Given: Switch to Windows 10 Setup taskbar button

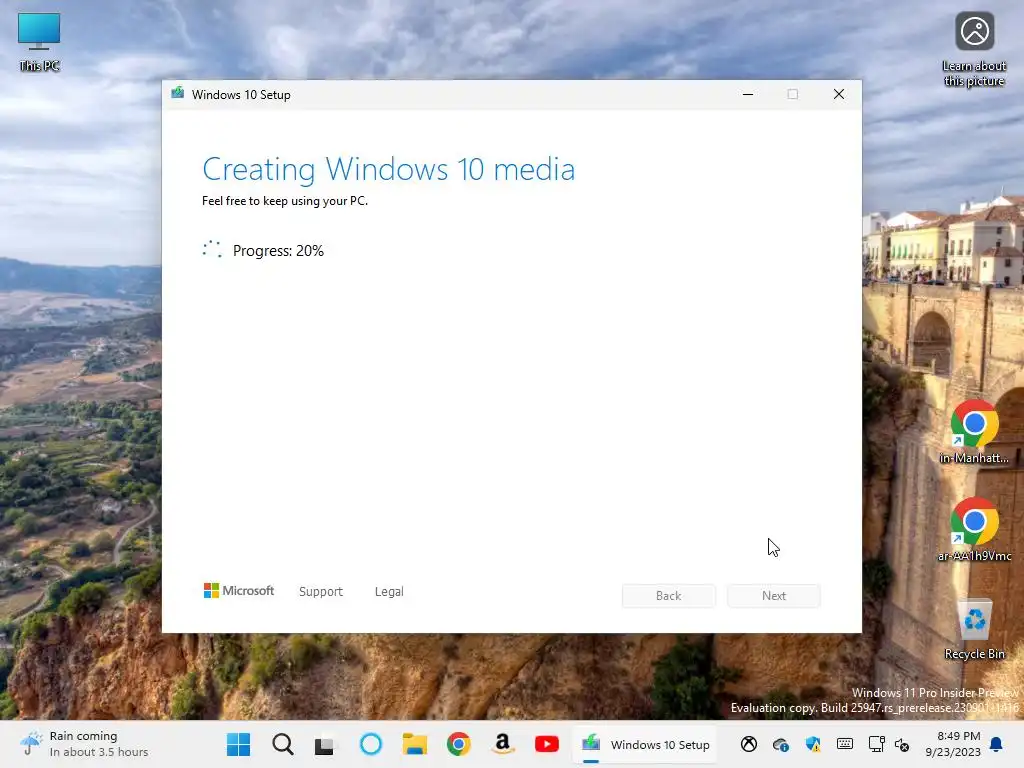Looking at the screenshot, I should [x=646, y=744].
